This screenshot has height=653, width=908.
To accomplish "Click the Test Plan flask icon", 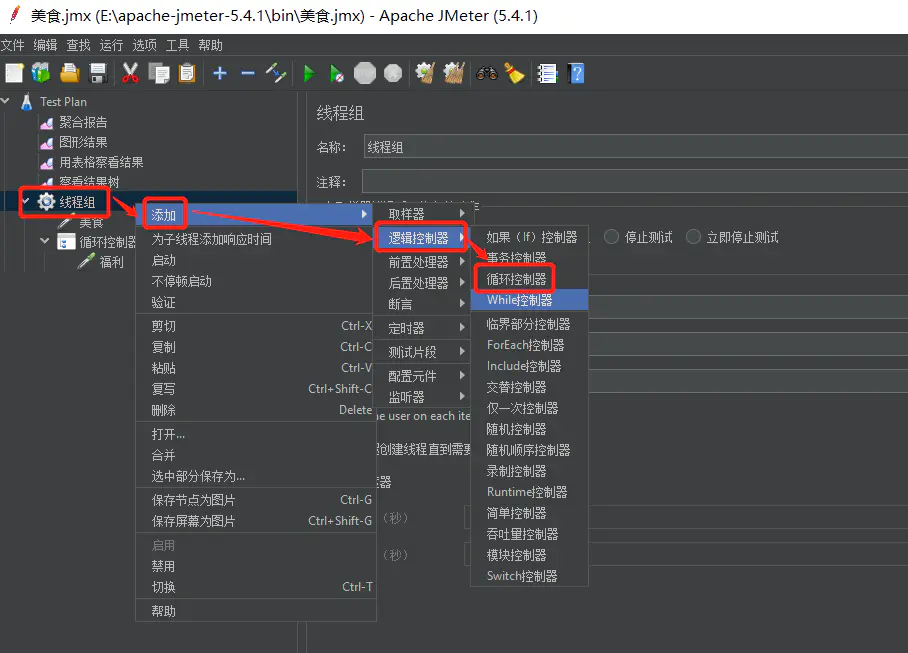I will click(x=27, y=102).
